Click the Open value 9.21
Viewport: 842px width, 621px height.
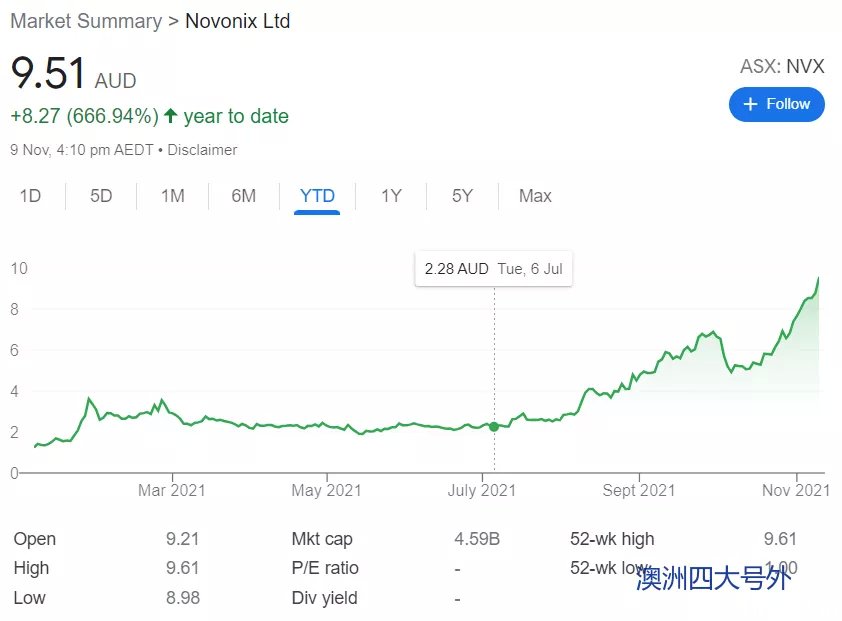pyautogui.click(x=183, y=539)
